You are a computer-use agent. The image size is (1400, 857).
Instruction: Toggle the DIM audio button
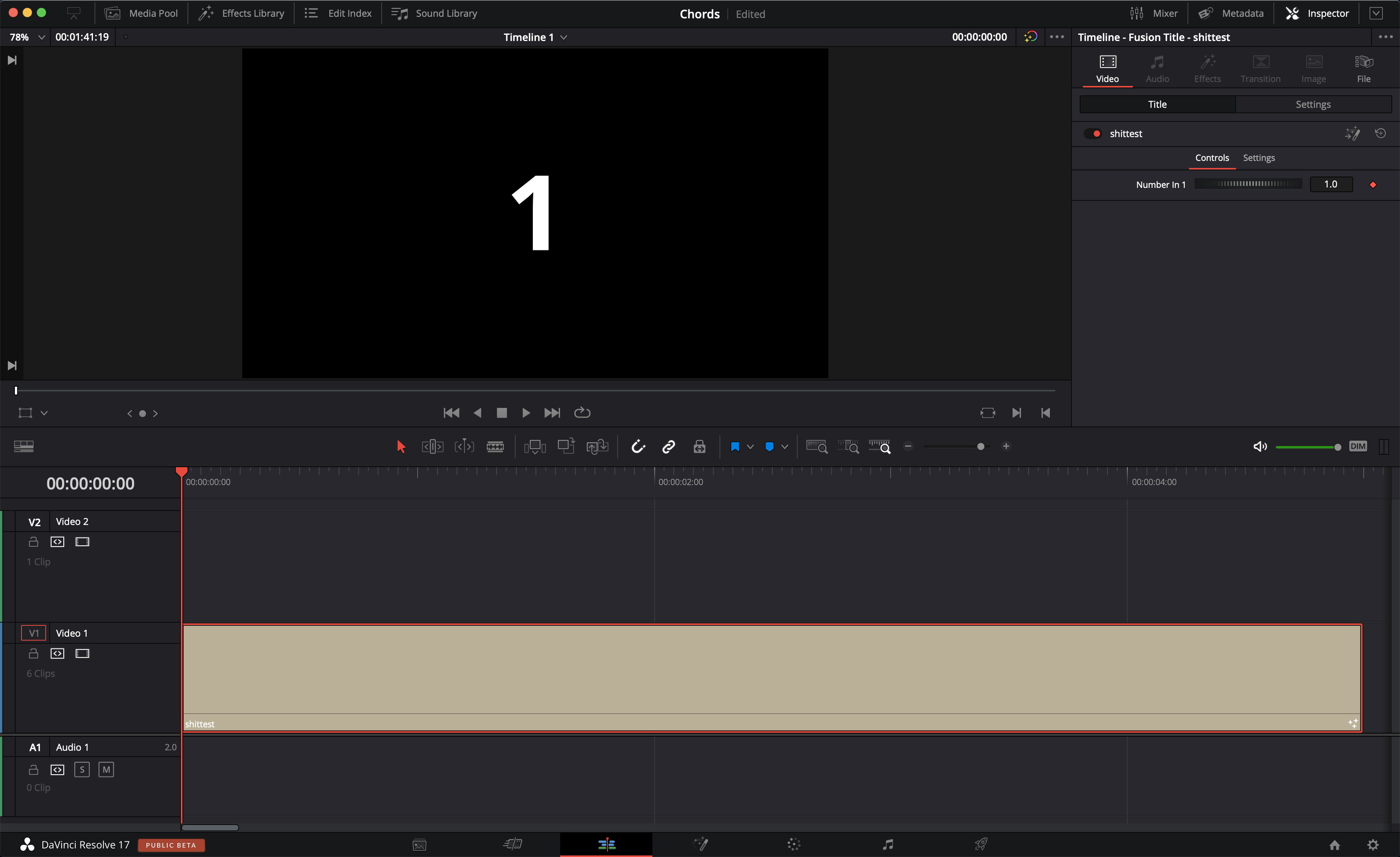[x=1357, y=446]
